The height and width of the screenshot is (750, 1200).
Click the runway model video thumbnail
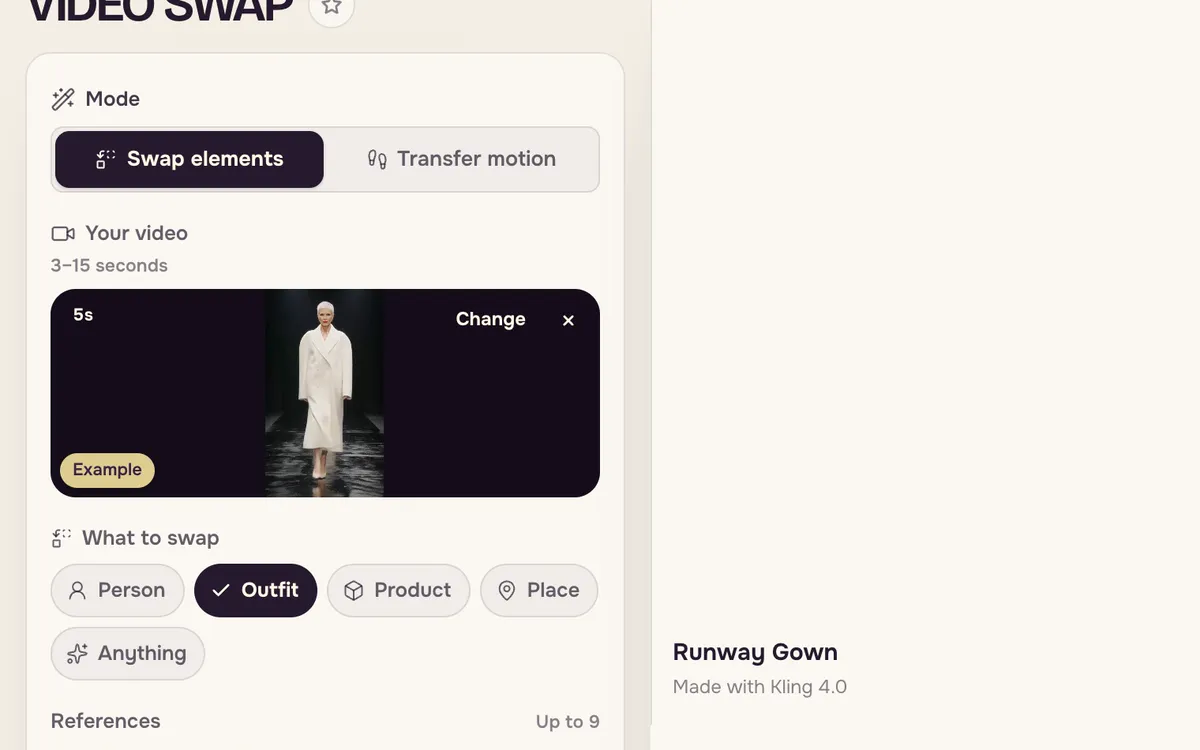click(x=324, y=393)
